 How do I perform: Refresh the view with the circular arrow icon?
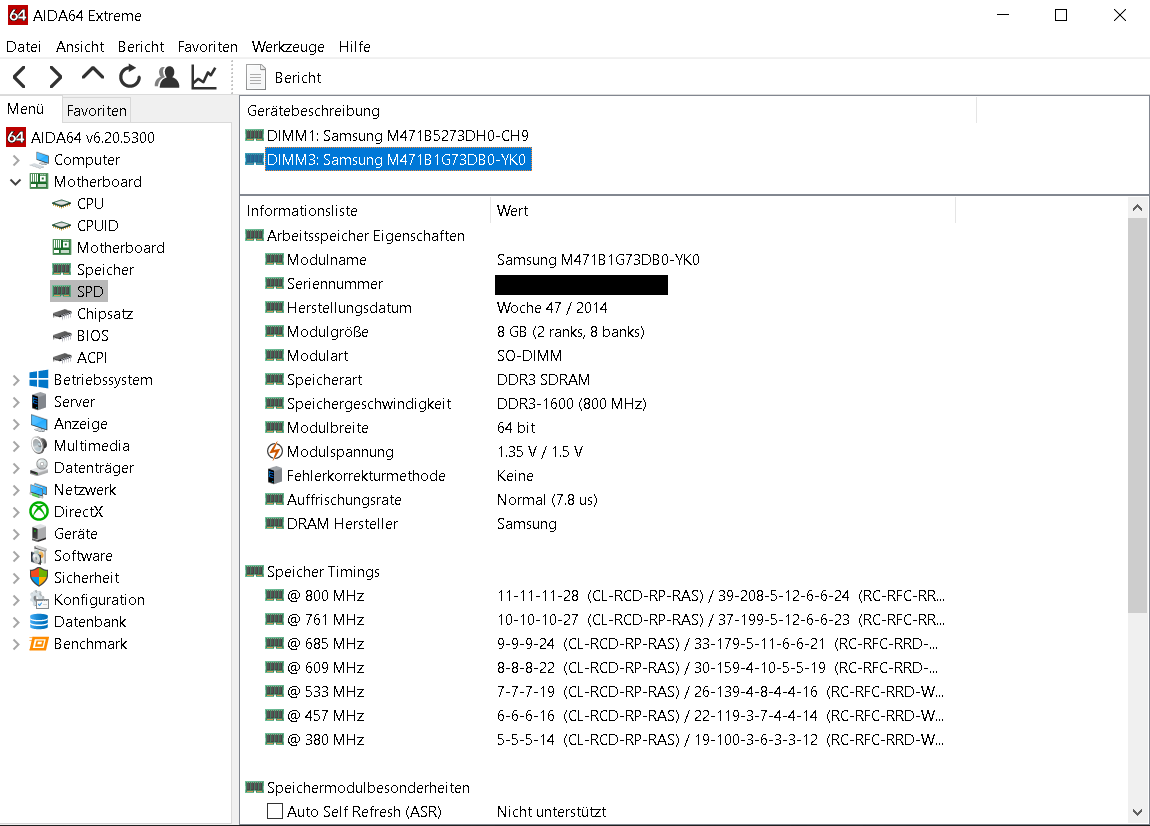(130, 76)
